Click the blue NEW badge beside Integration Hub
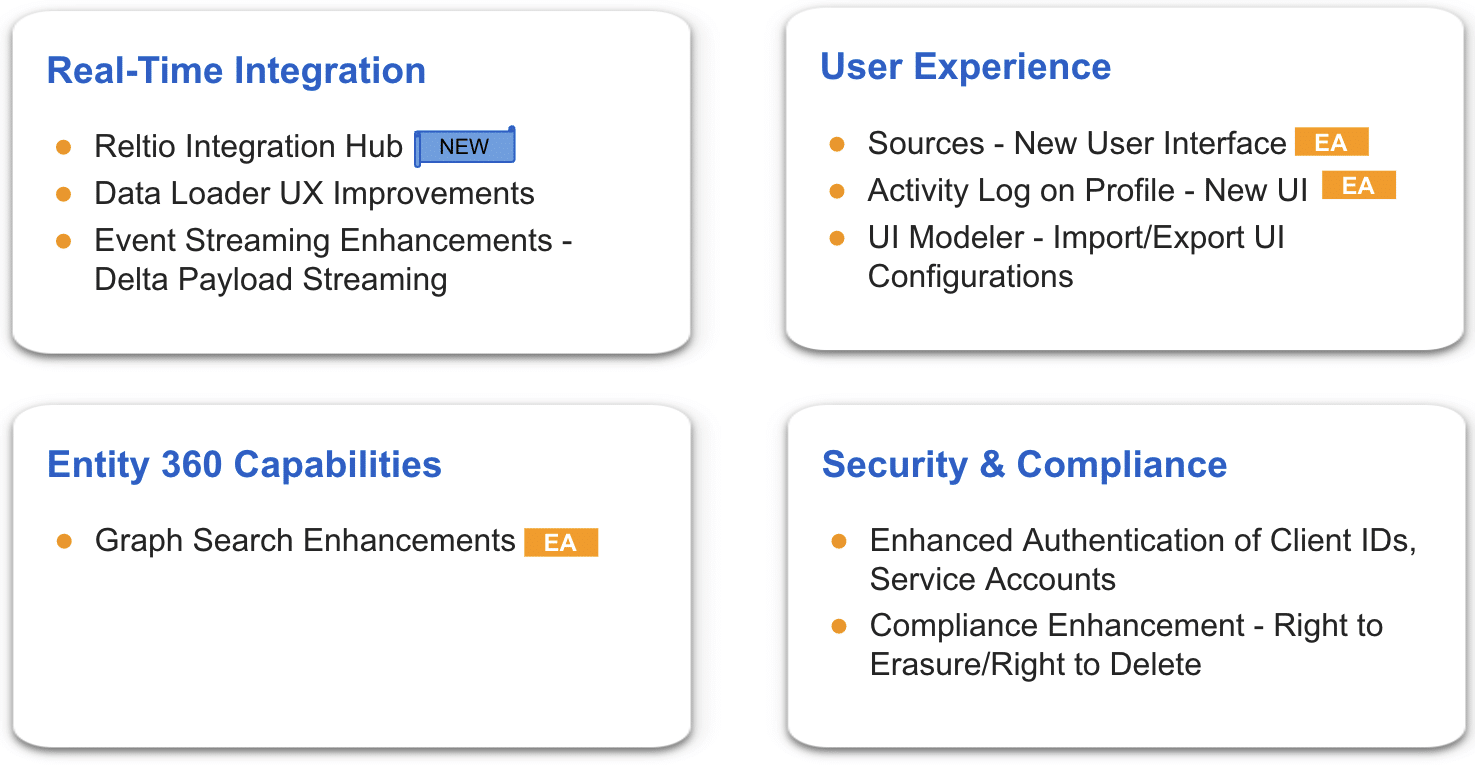 pos(465,147)
